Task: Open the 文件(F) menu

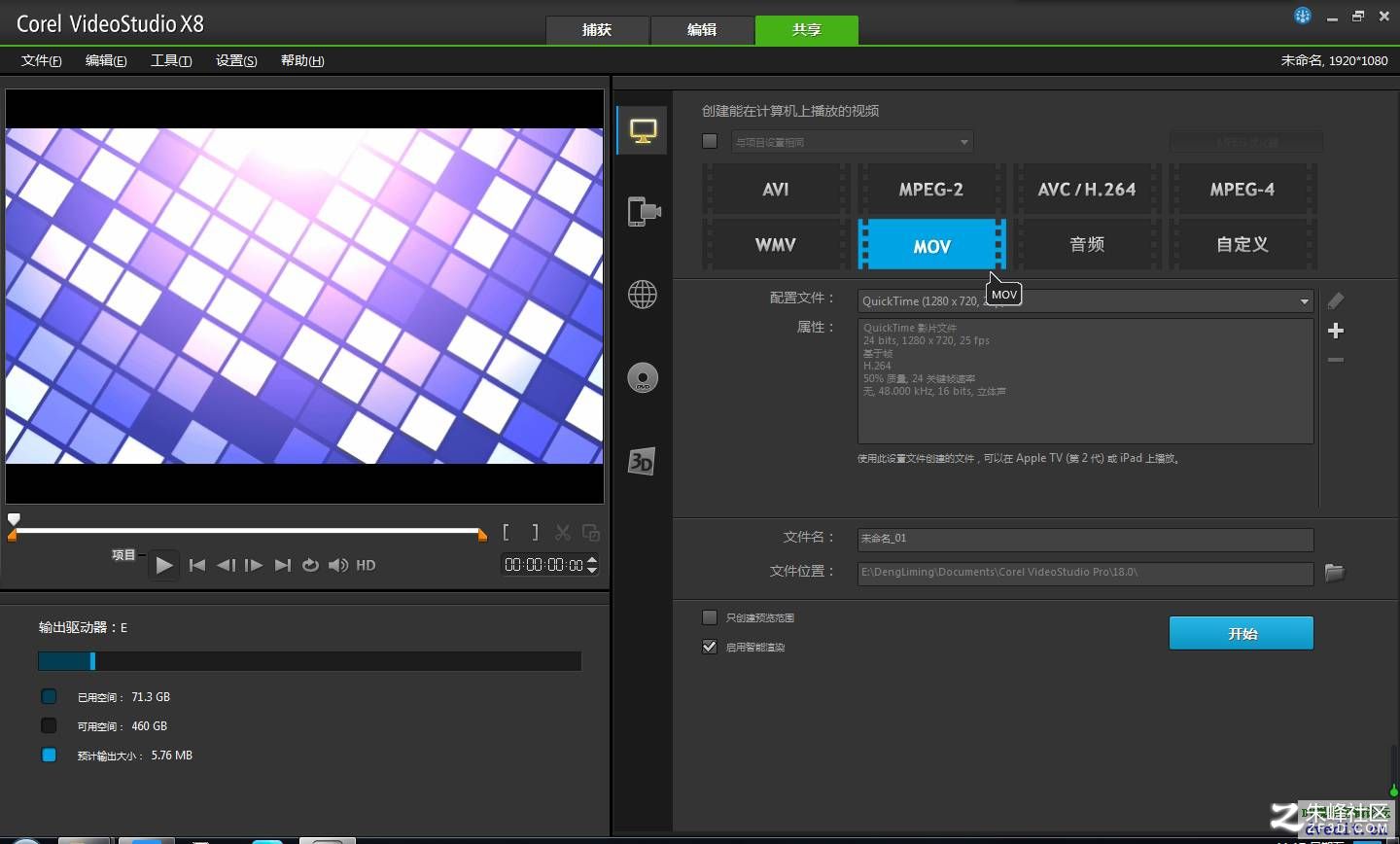Action: coord(42,60)
